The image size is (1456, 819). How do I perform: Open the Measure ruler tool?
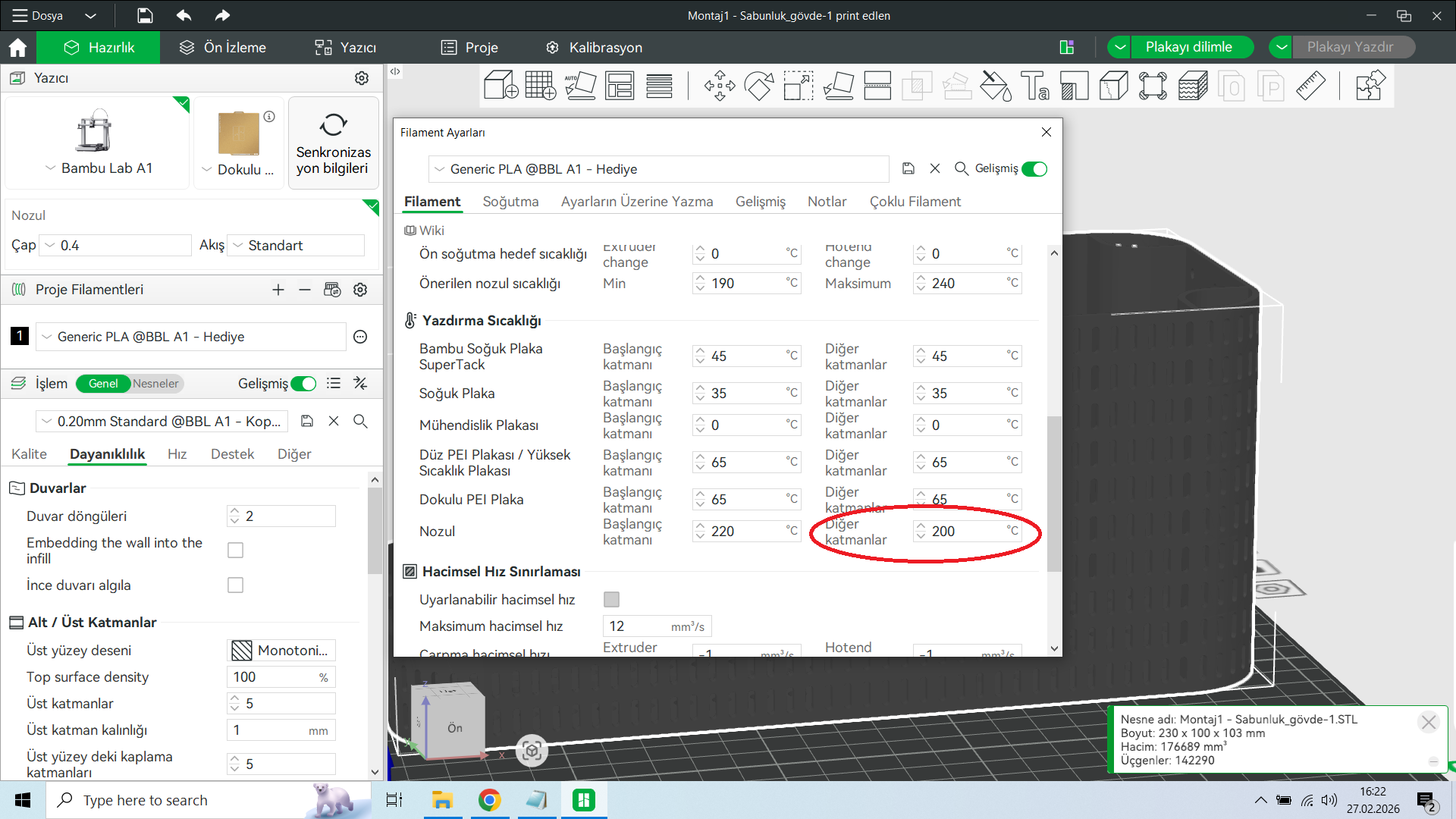[1310, 86]
